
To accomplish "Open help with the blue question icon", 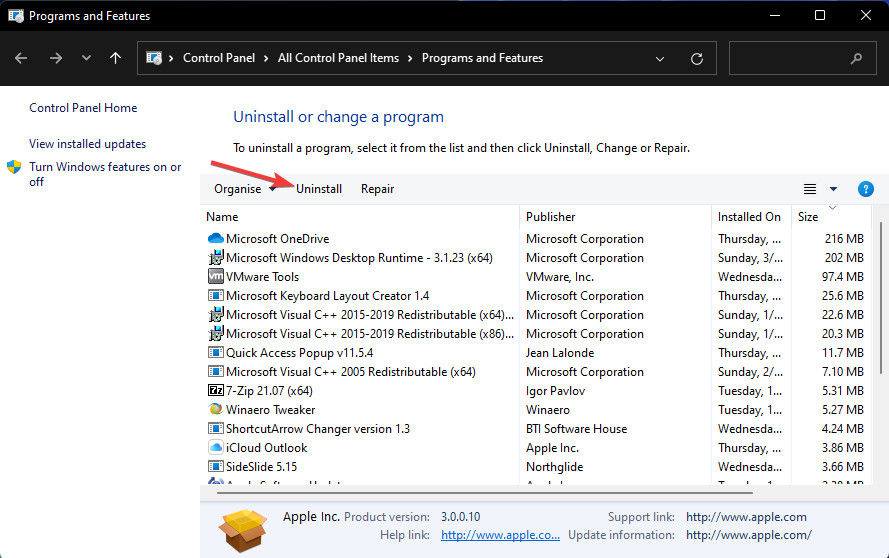I will pyautogui.click(x=865, y=189).
